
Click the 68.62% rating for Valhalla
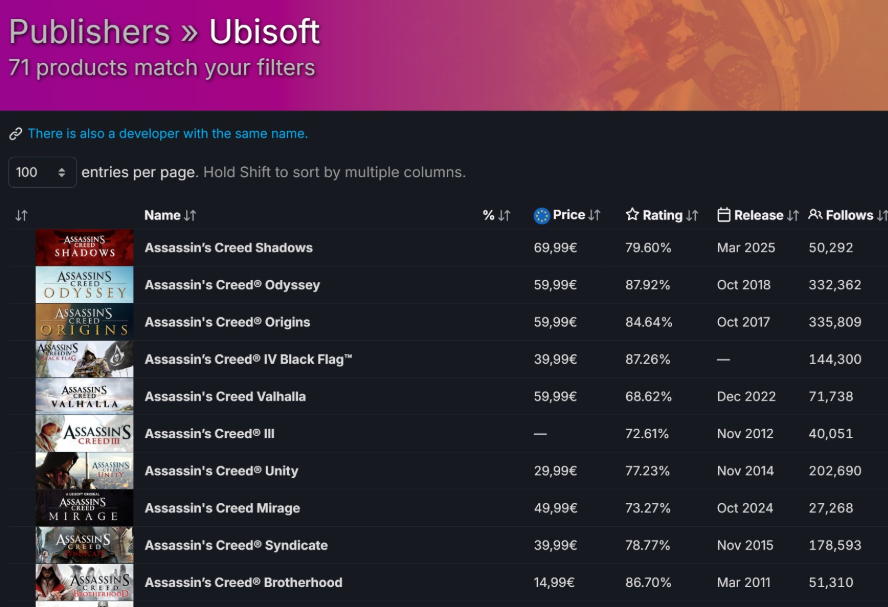click(648, 396)
